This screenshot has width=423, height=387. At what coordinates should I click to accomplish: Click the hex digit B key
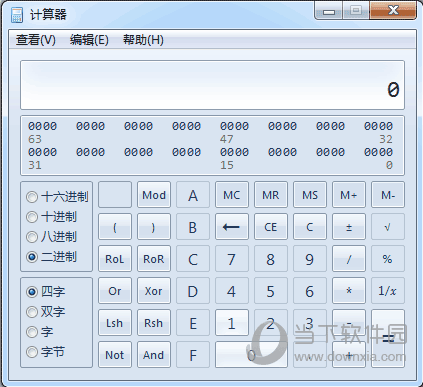tap(193, 227)
